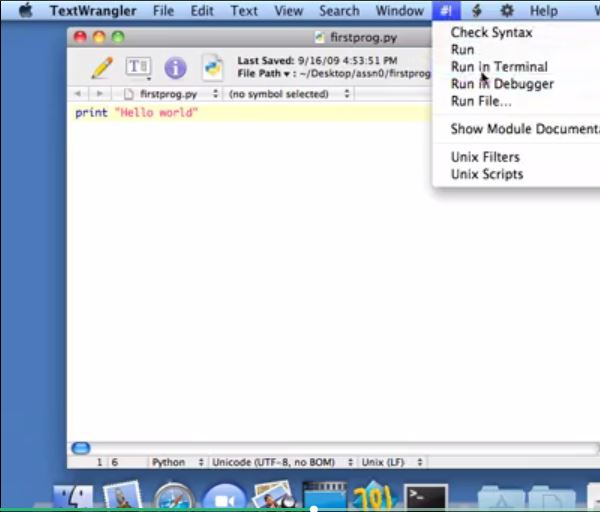Open the Photos app icon in Dock

click(x=274, y=496)
